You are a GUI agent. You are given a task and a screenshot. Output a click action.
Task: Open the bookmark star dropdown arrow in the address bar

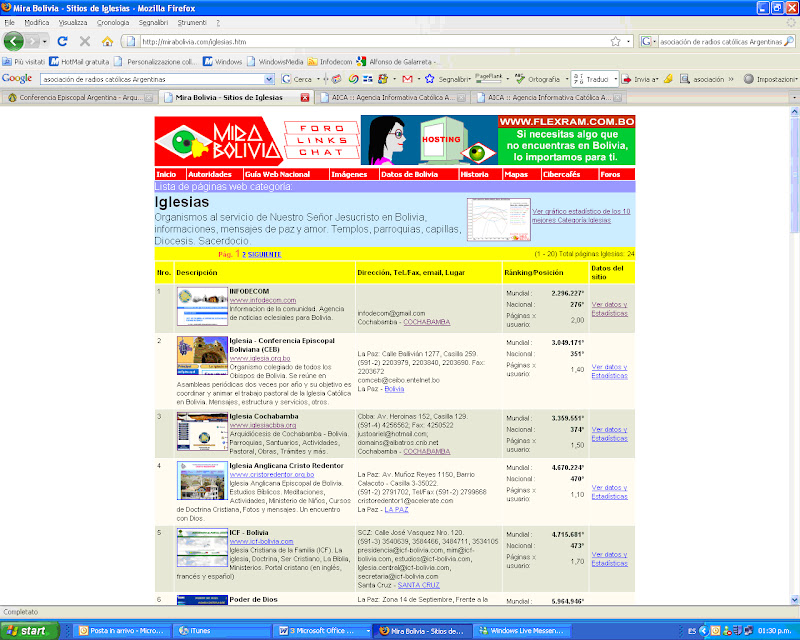pos(628,41)
